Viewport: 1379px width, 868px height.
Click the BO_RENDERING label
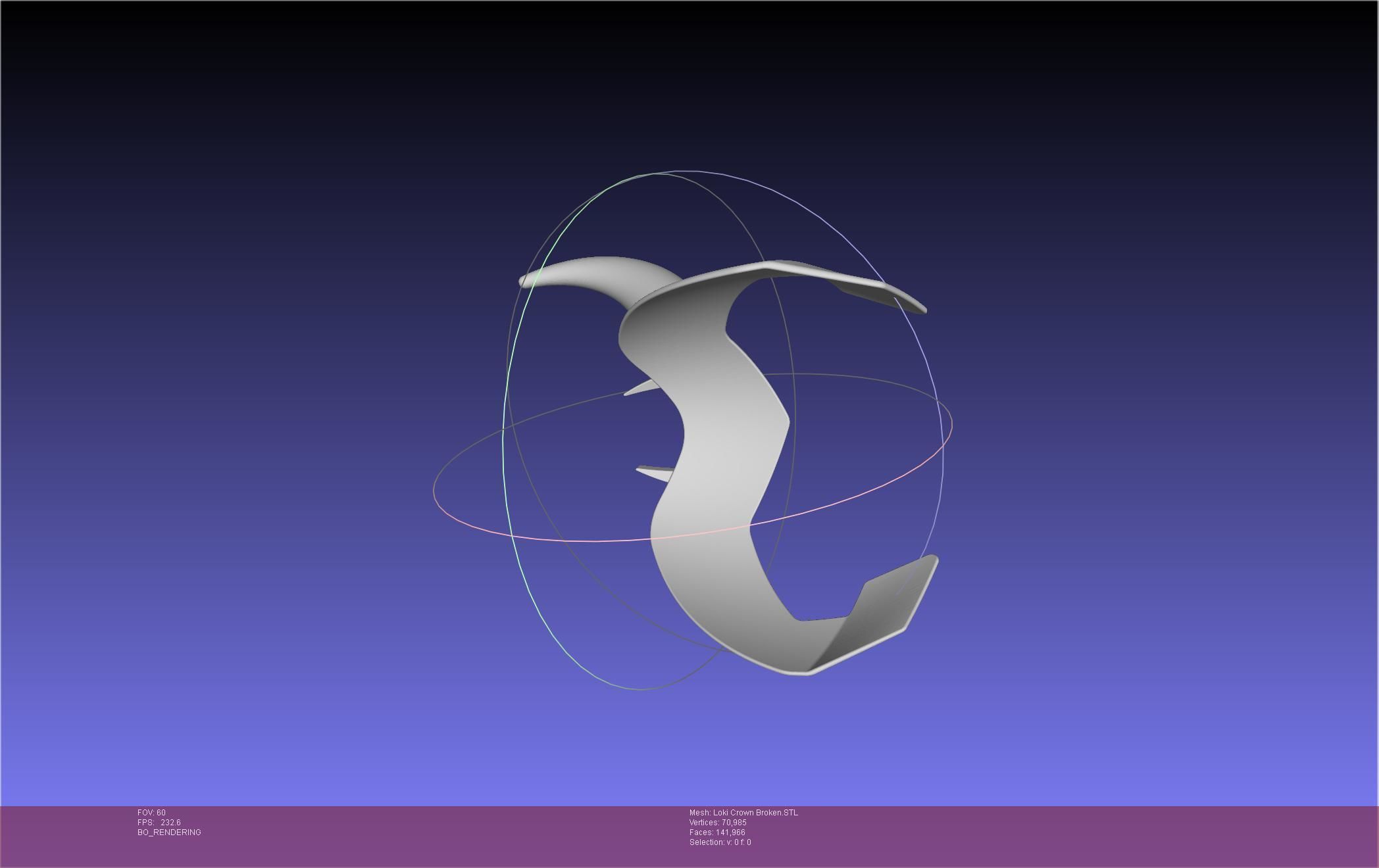[x=169, y=832]
